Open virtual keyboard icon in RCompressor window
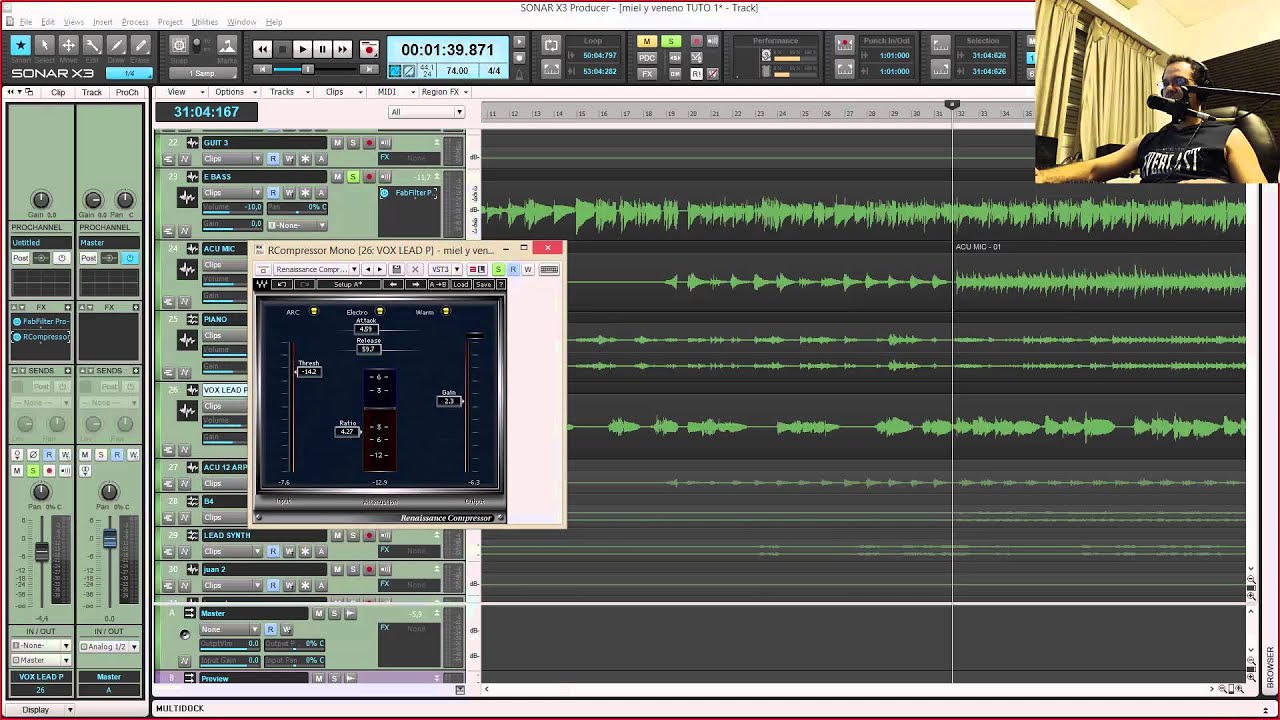The image size is (1280, 720). [549, 270]
